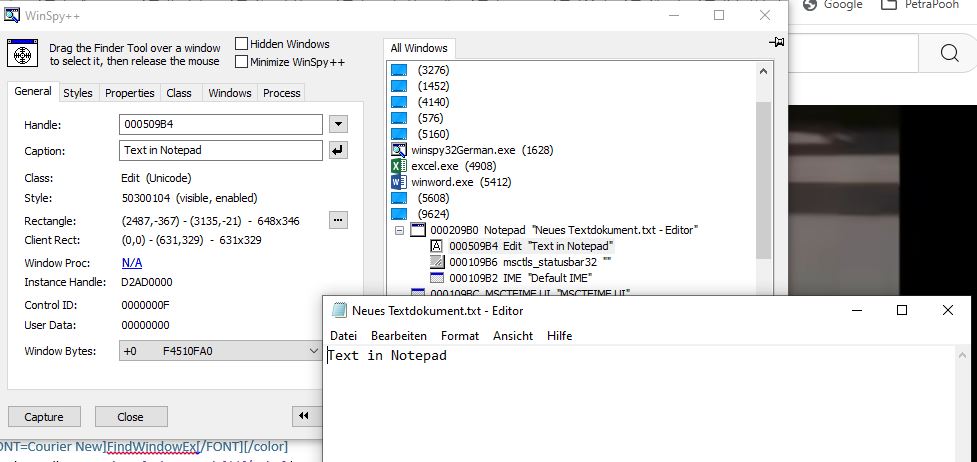Open the Rectangle ellipsis button
This screenshot has height=462, width=977.
tap(338, 220)
